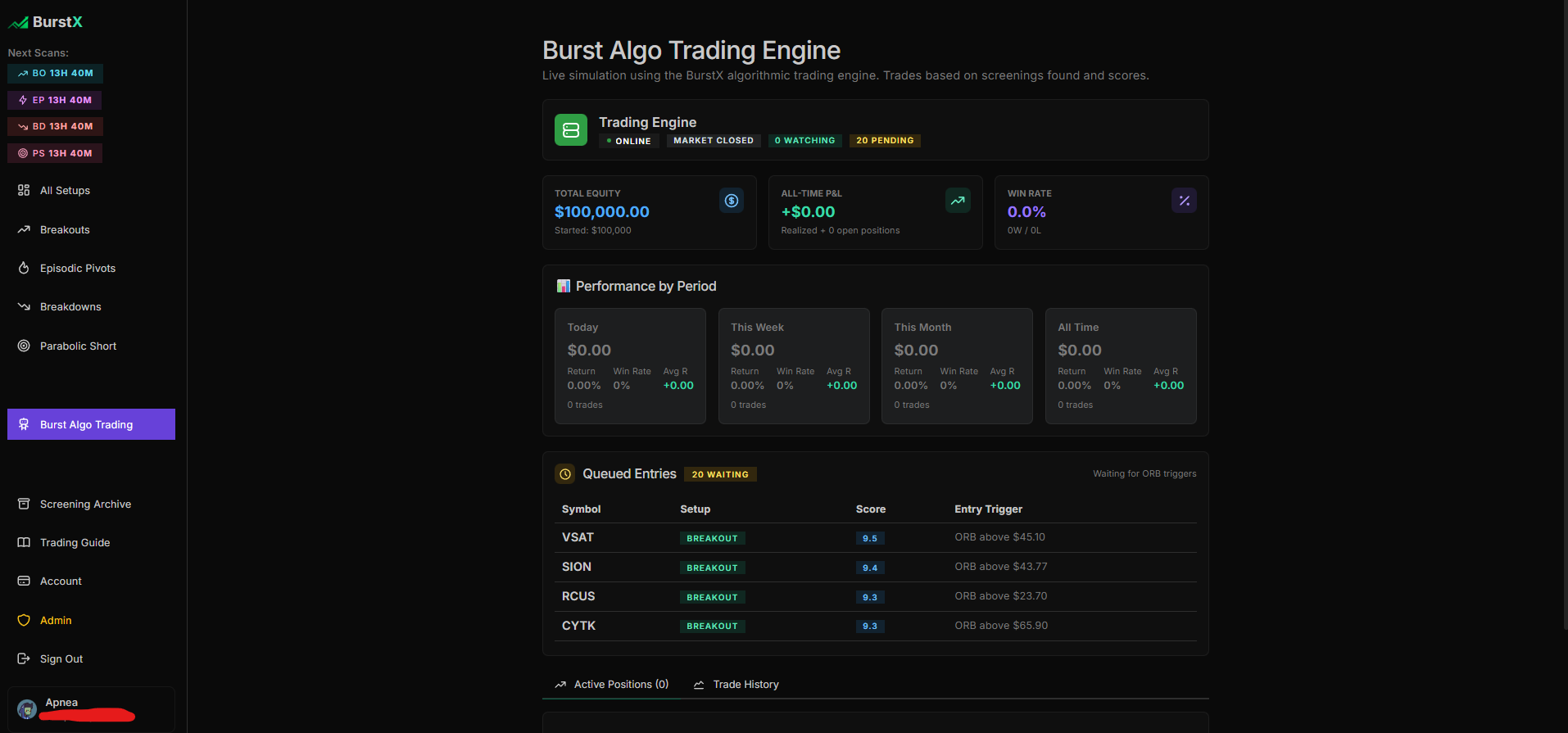Click the dollar icon in Total Equity card
This screenshot has height=733, width=1568.
point(732,201)
